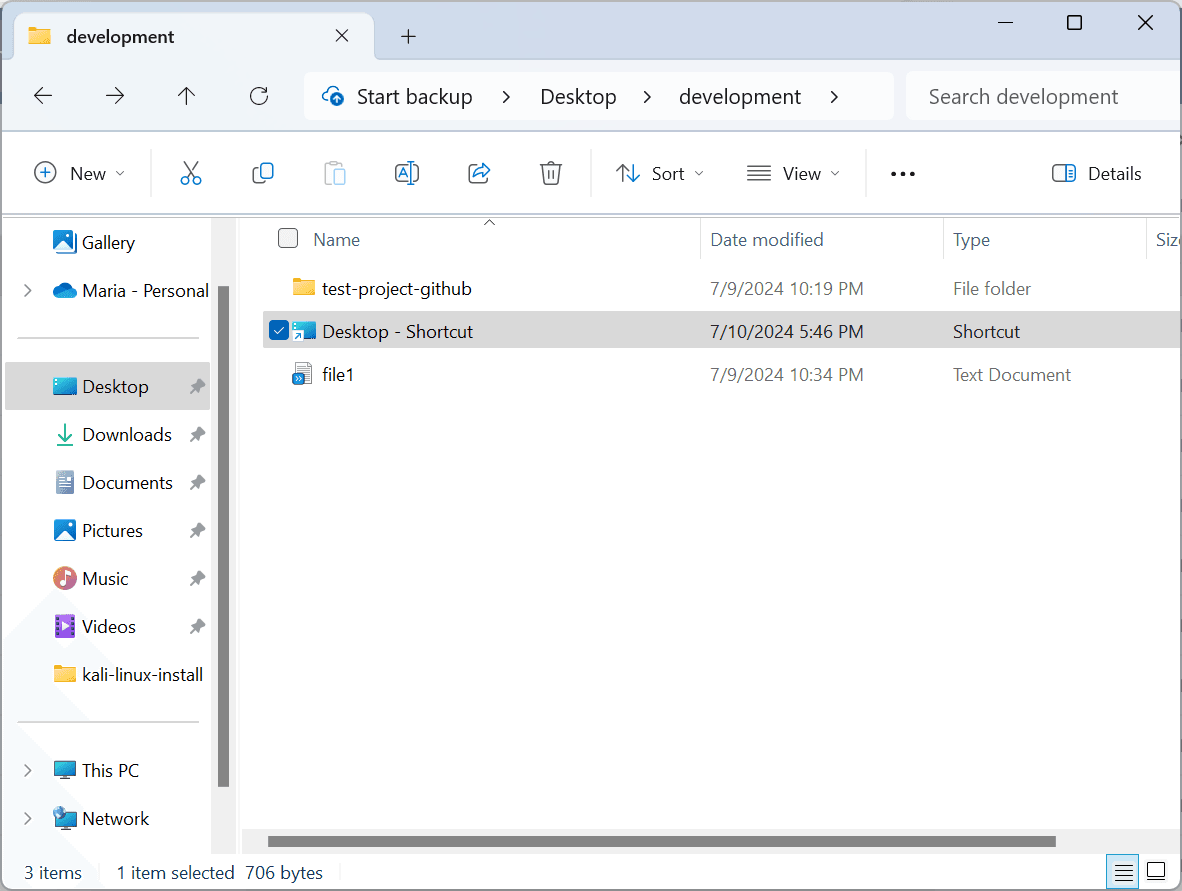1182x891 pixels.
Task: Unpin Downloads using its pin icon
Action: pyautogui.click(x=198, y=434)
